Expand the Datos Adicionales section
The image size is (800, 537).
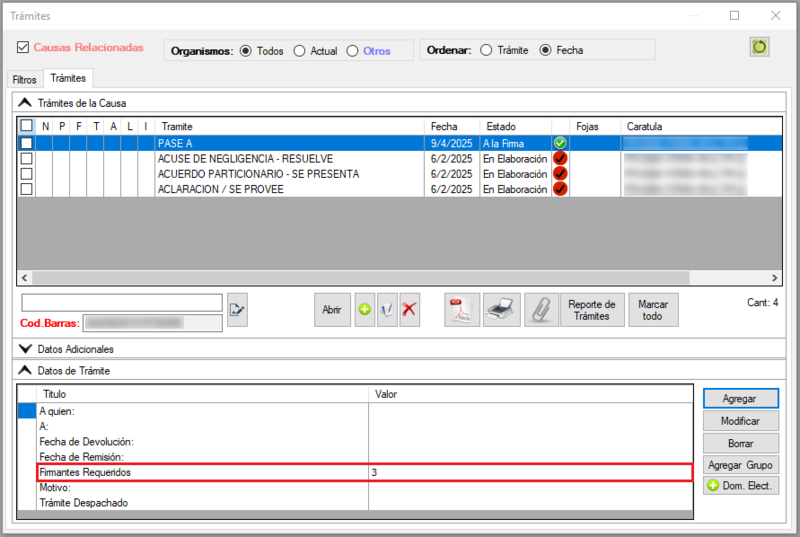25,349
